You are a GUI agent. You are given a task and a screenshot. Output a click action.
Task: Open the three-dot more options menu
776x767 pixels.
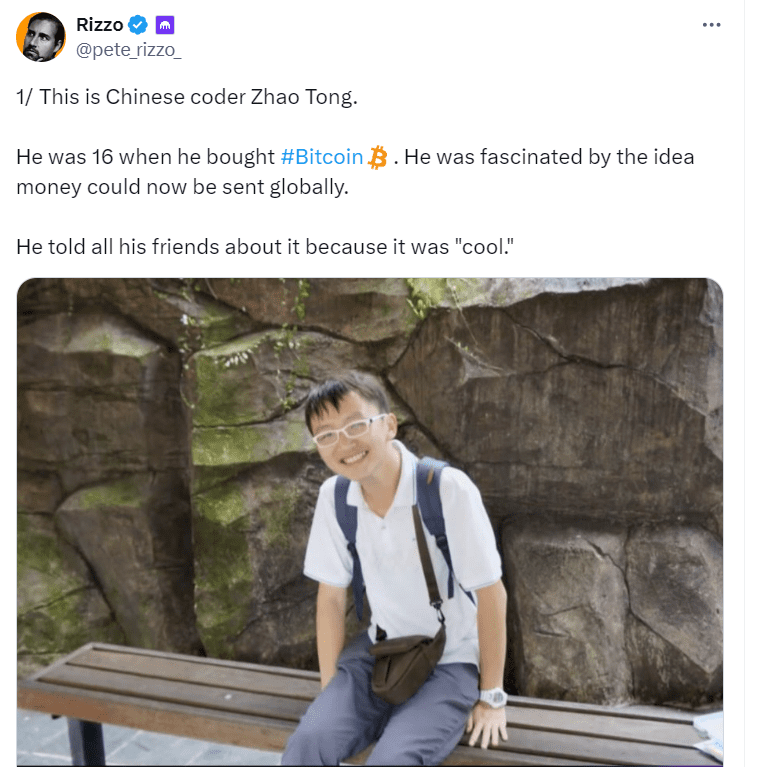(x=711, y=25)
